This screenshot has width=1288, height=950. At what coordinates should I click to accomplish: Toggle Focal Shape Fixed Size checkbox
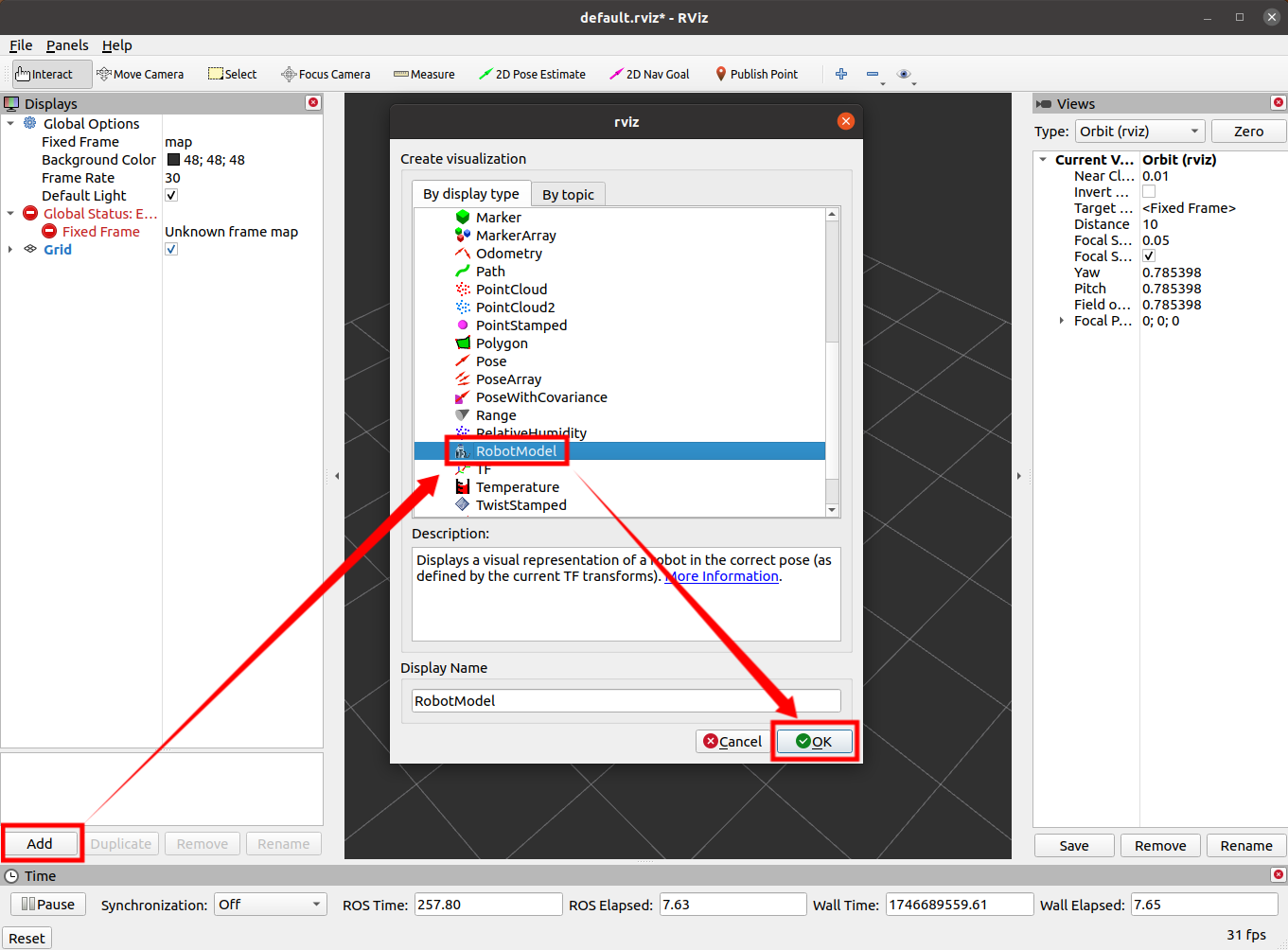[x=1149, y=256]
